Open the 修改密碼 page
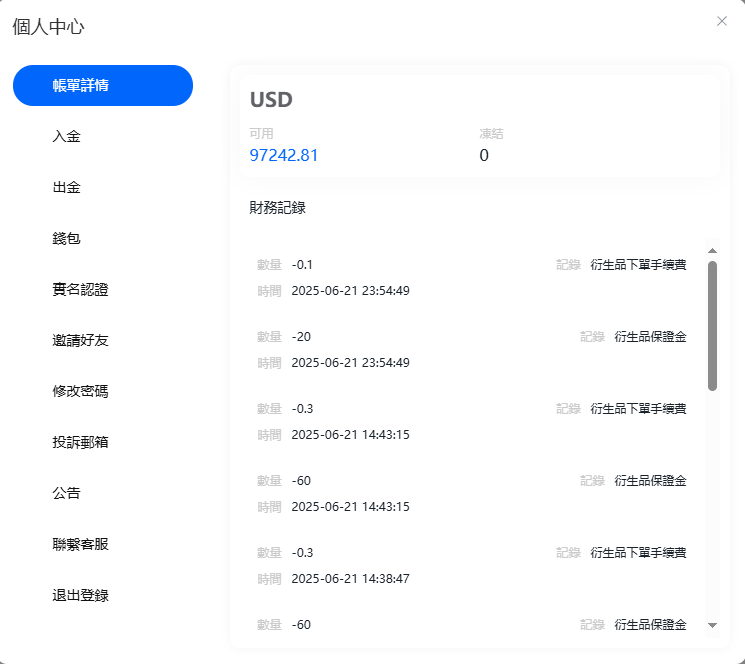This screenshot has height=664, width=745. tap(81, 391)
